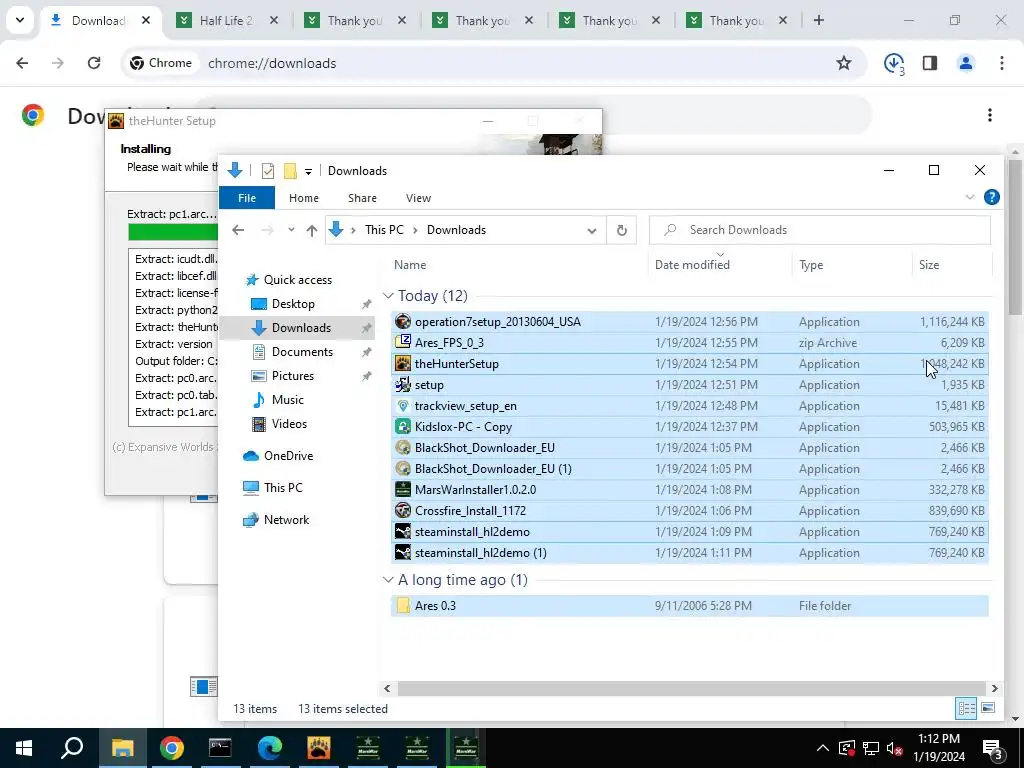Collapse the A long time ago group
The height and width of the screenshot is (768, 1024).
pos(388,580)
